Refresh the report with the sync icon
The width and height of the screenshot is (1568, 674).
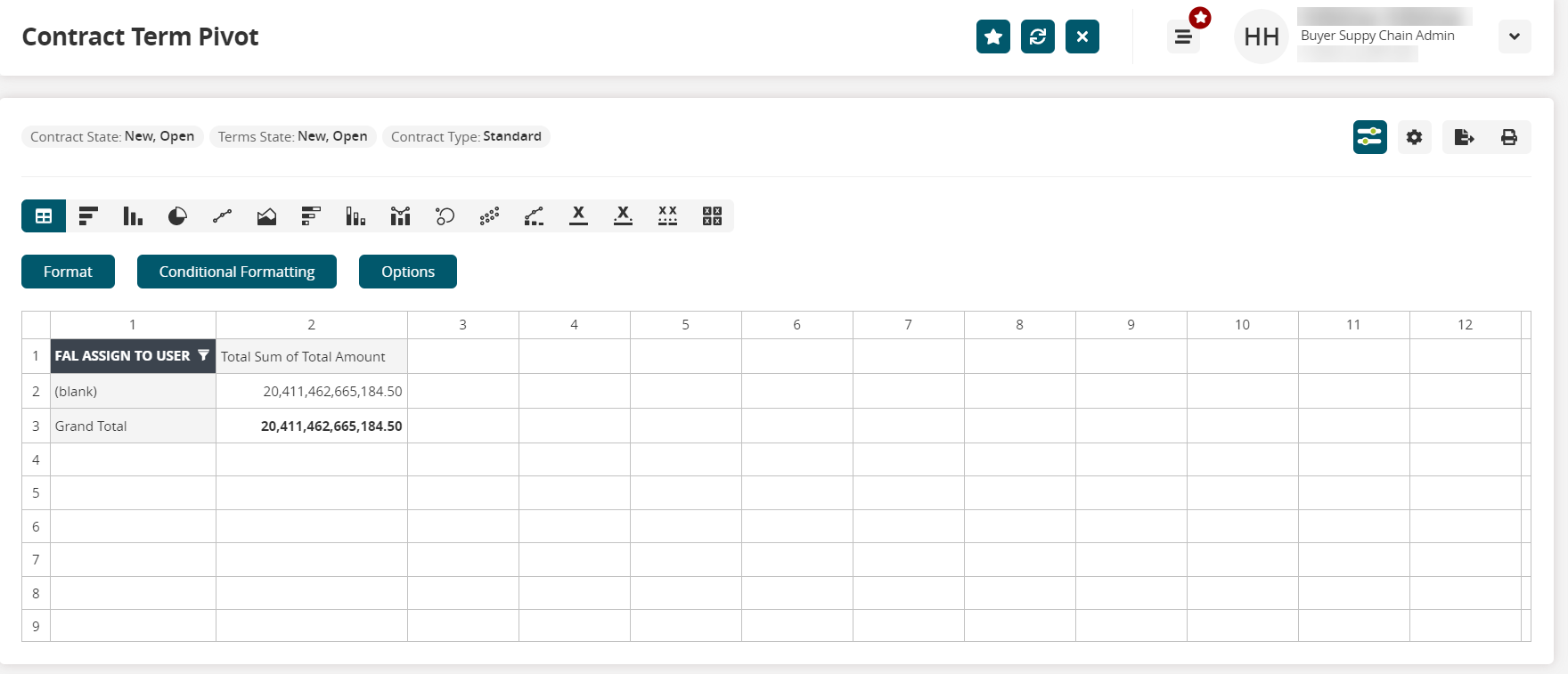[1038, 37]
